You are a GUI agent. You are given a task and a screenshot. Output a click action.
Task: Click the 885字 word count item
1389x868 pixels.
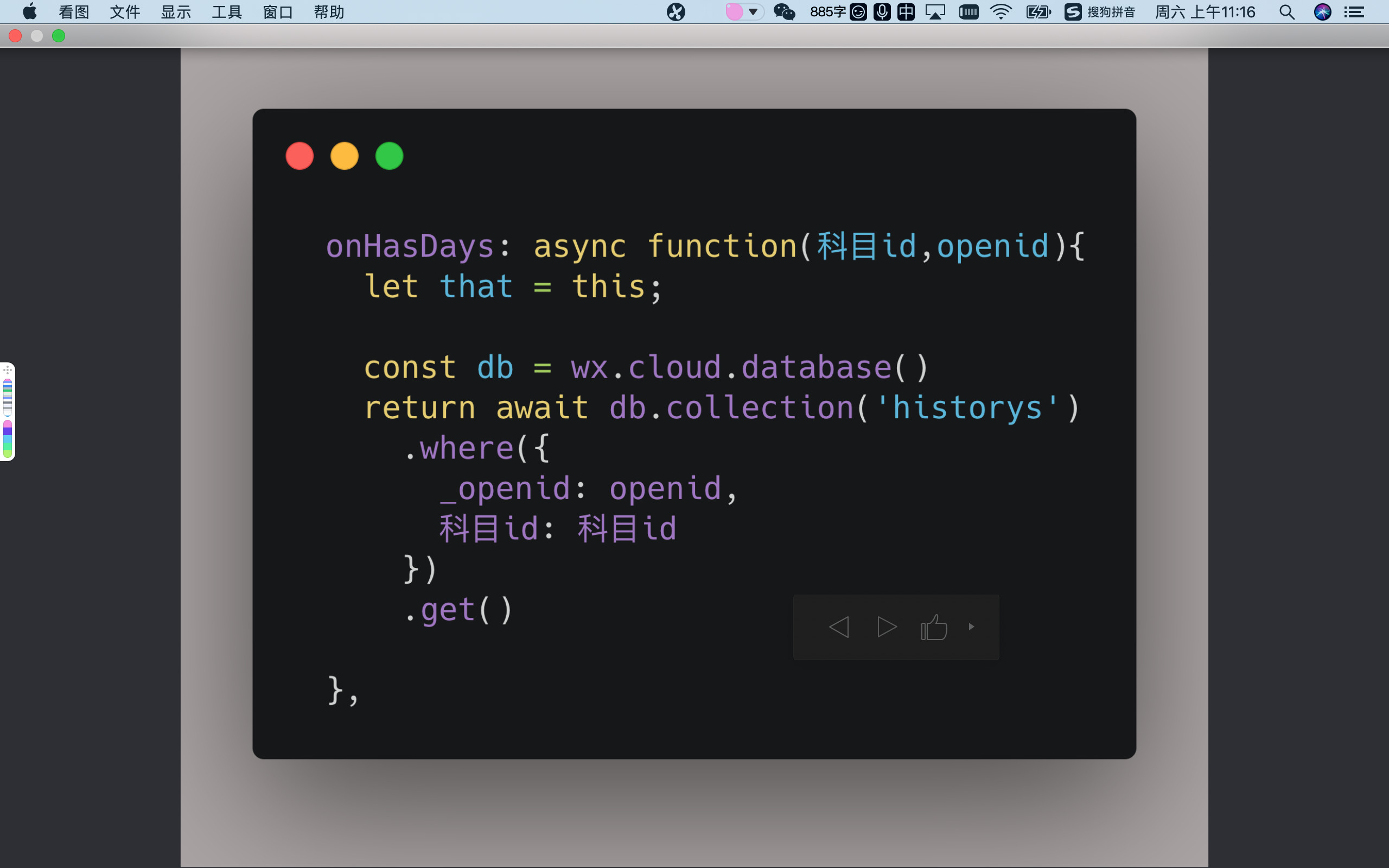click(827, 12)
